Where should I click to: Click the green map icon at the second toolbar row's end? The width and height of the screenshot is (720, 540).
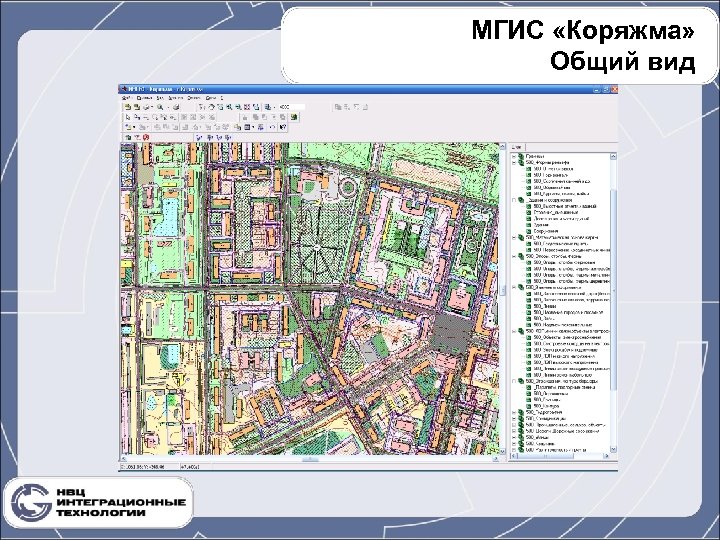coord(294,117)
